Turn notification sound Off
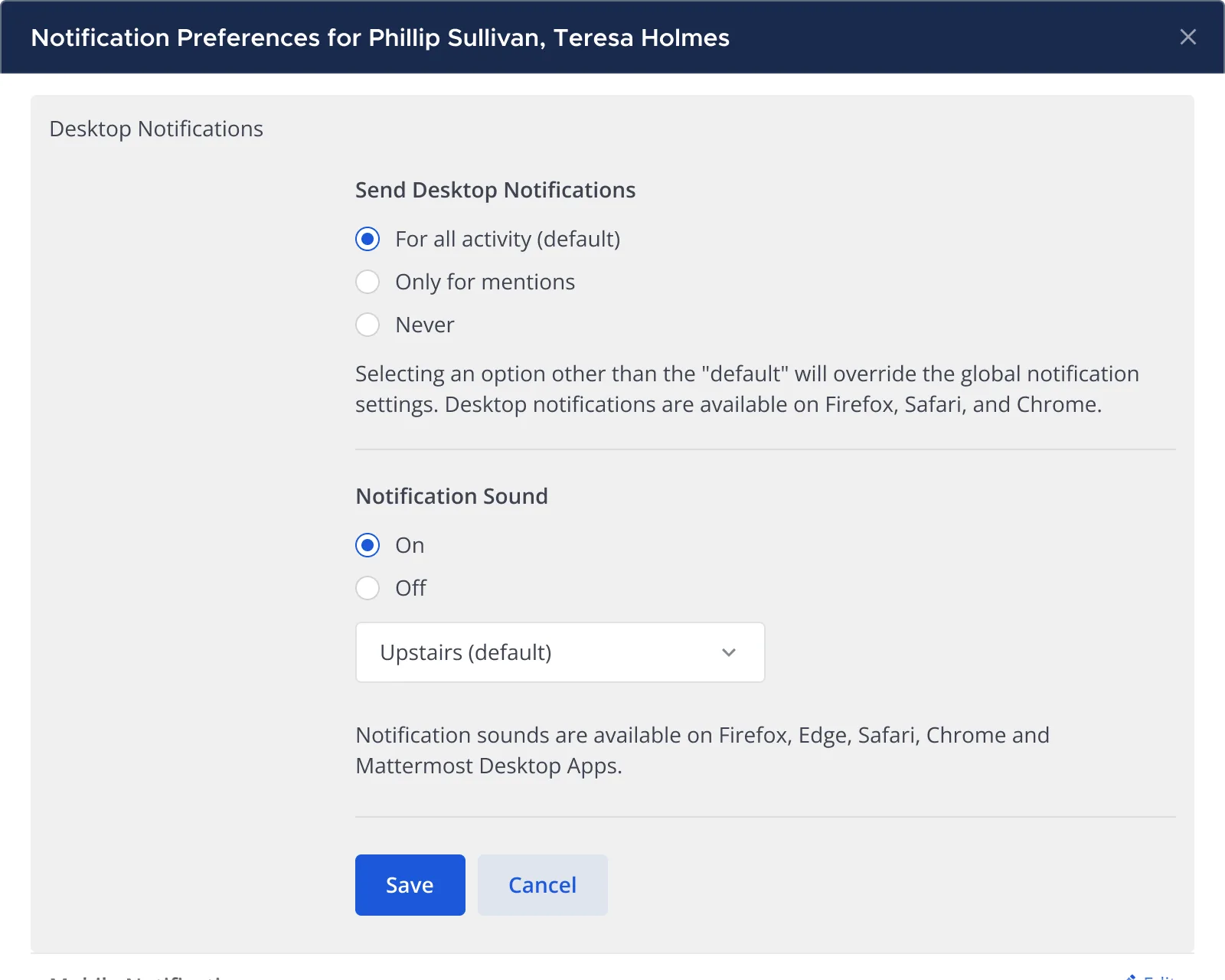 click(x=367, y=588)
